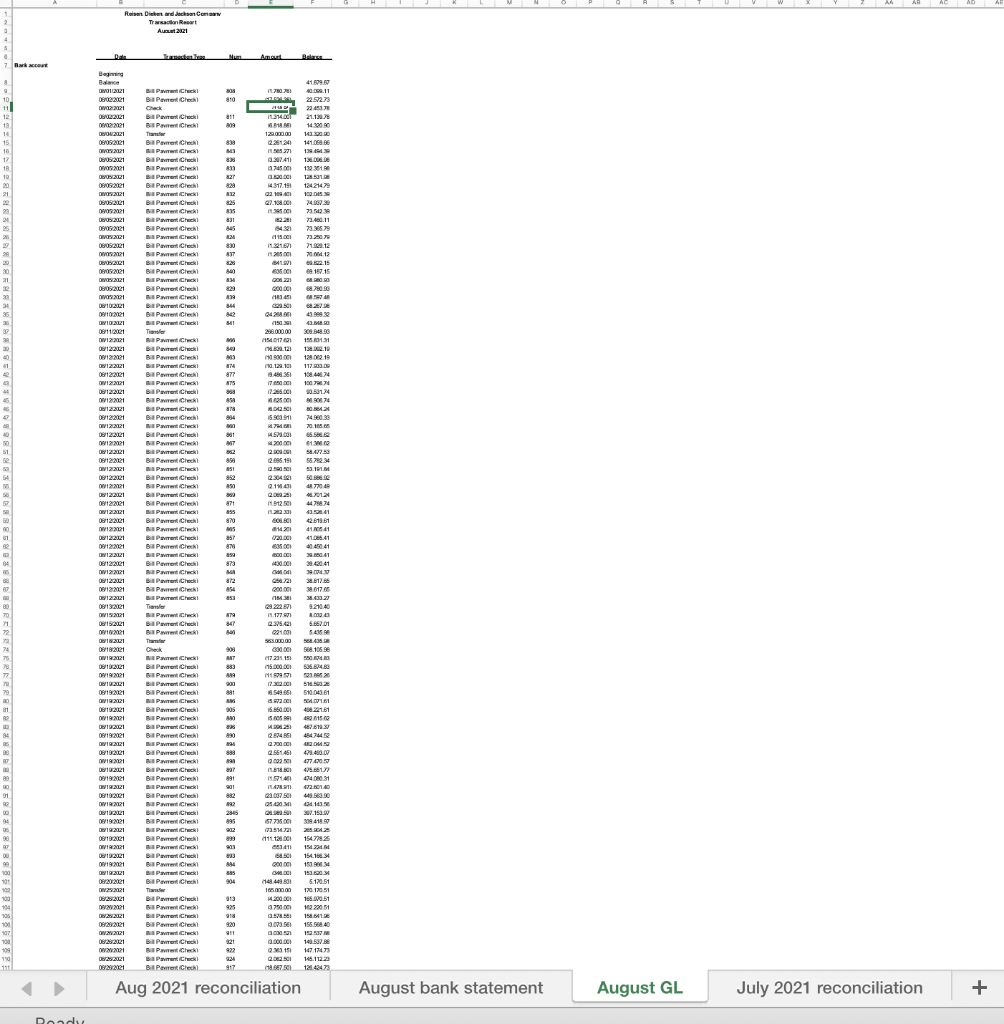Screen dimensions: 1004x1024
Task: Select the 'Check' cell in row 74
Action: (x=154, y=650)
